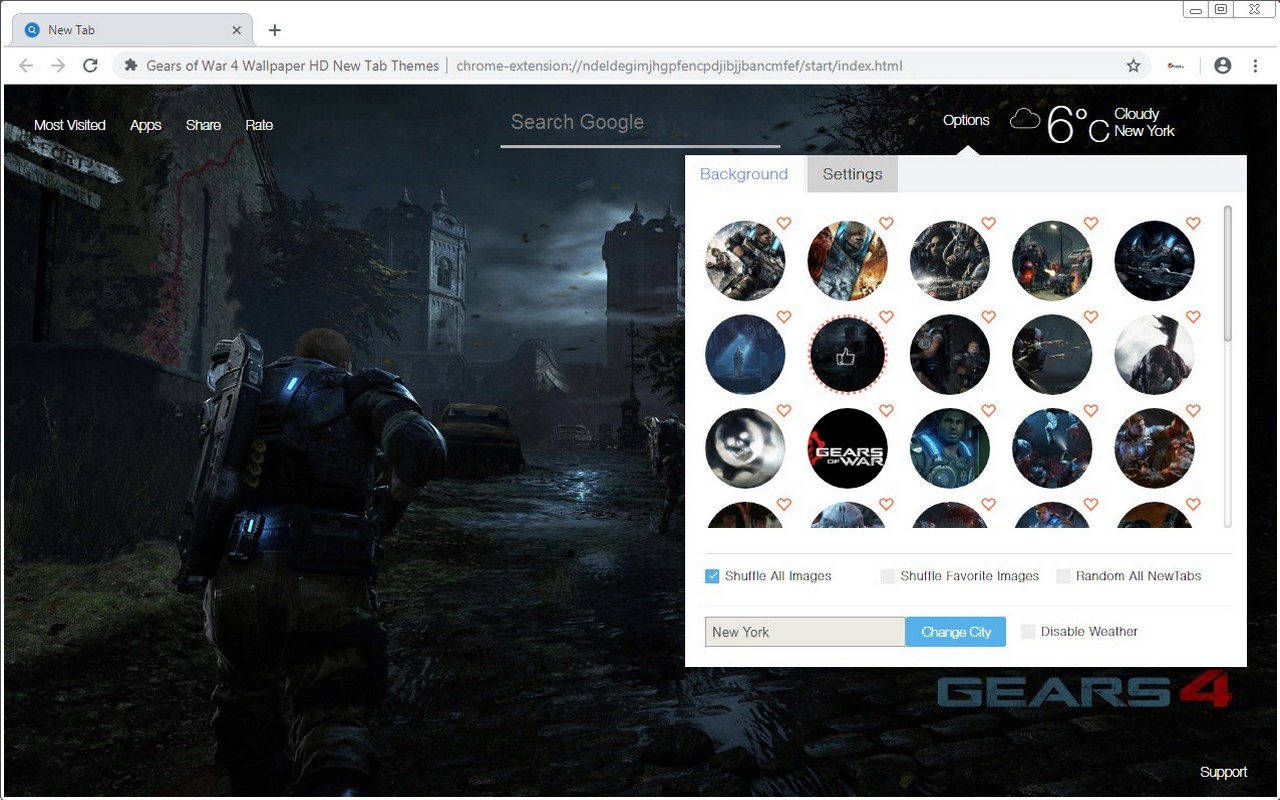Click heart for close-up face blue armor thumbnail
Viewport: 1280px width, 800px height.
[989, 411]
